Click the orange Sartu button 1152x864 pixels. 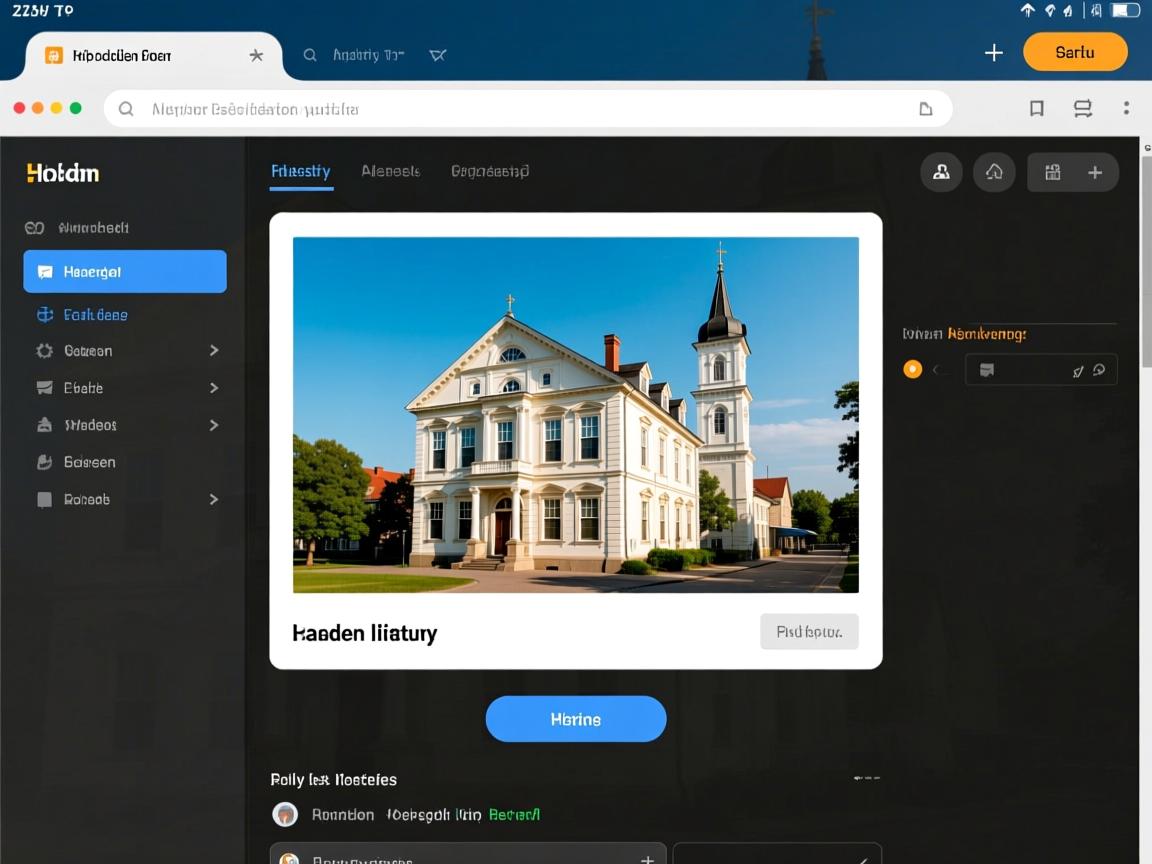point(1075,52)
